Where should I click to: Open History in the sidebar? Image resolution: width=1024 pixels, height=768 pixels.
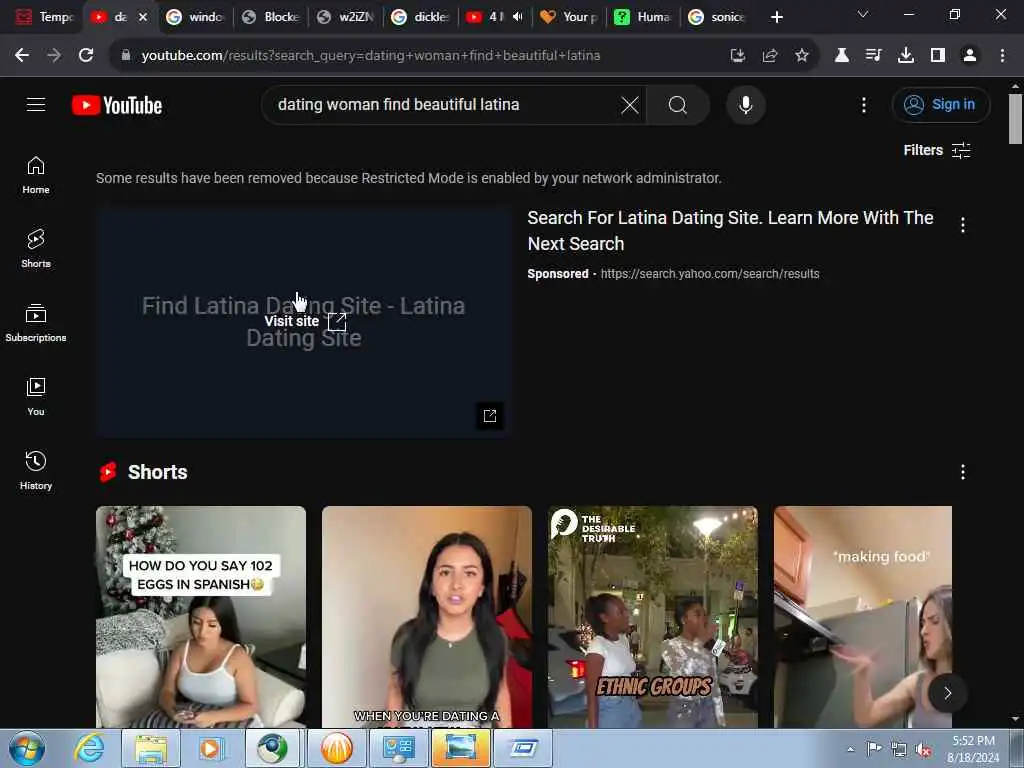(x=36, y=470)
